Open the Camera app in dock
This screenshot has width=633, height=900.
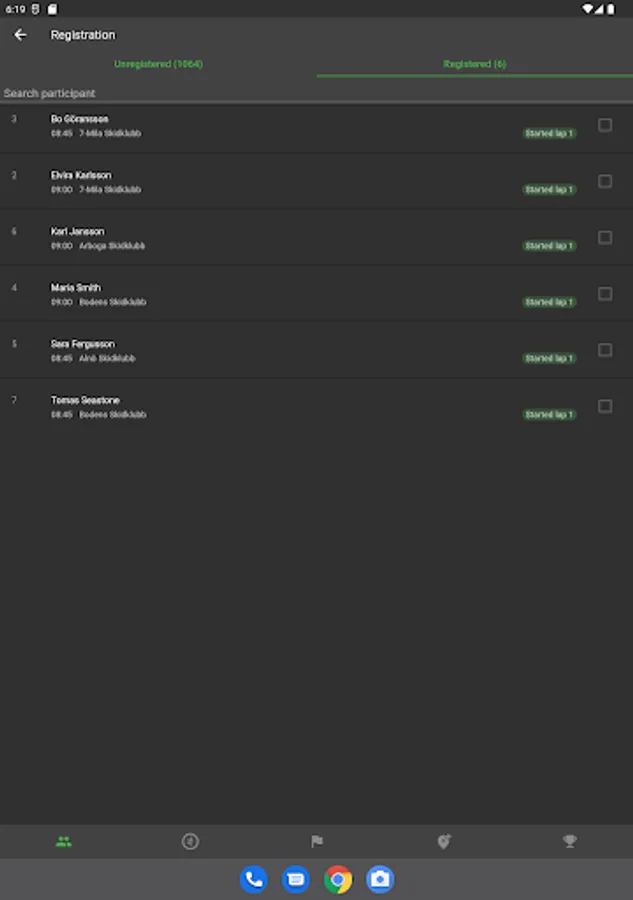click(380, 880)
